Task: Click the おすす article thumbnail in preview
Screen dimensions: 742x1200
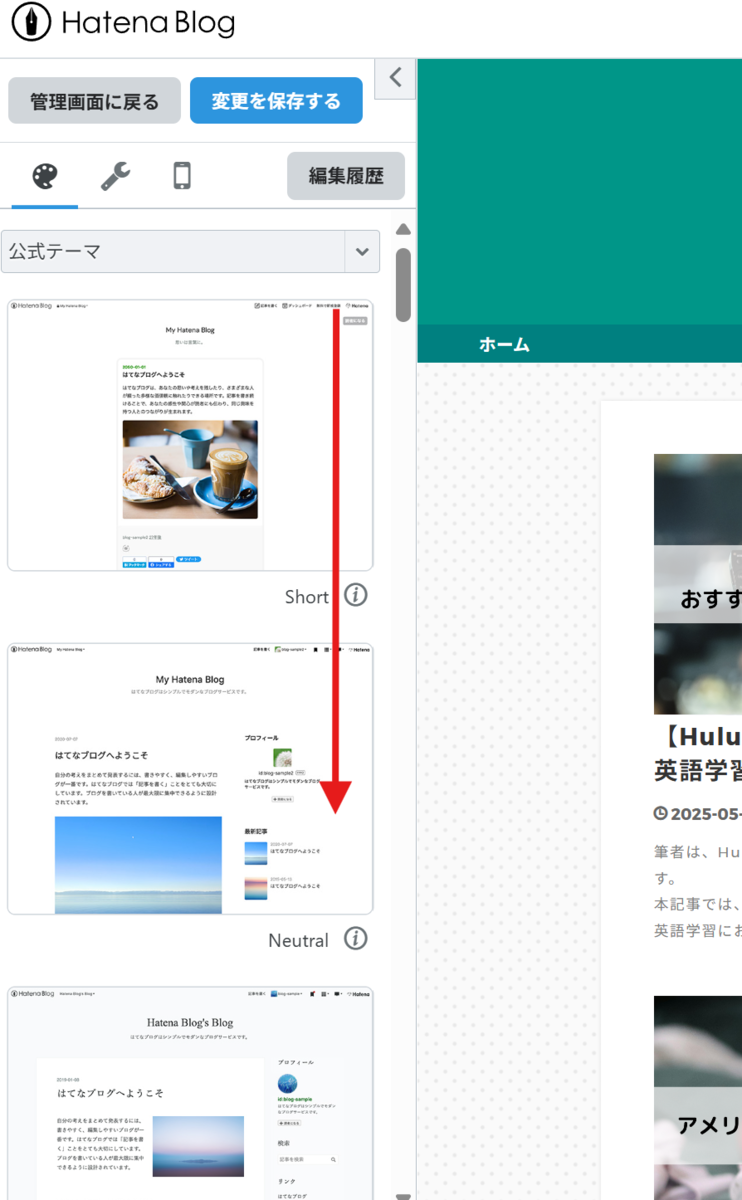Action: coord(698,584)
